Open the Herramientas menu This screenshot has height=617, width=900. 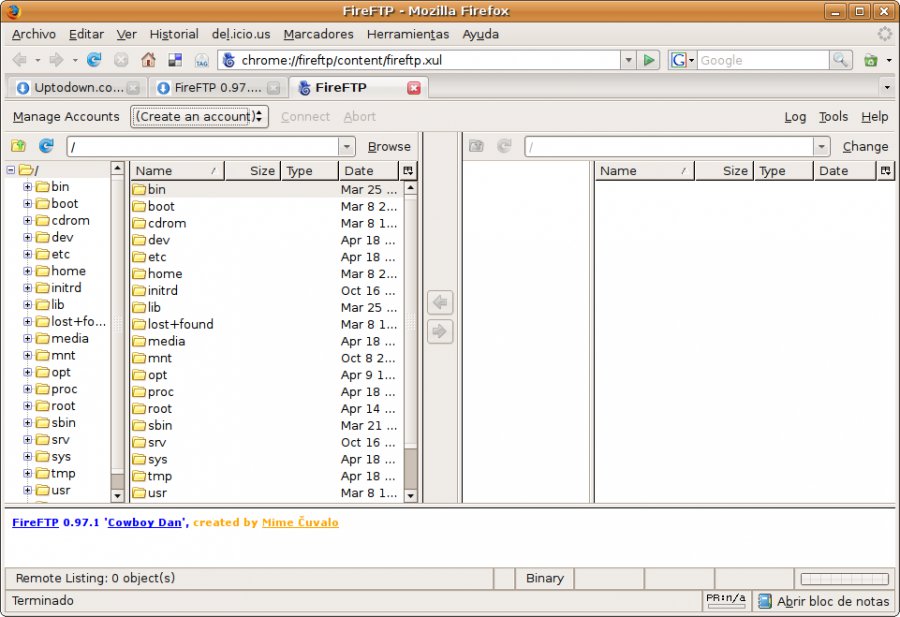(x=408, y=34)
